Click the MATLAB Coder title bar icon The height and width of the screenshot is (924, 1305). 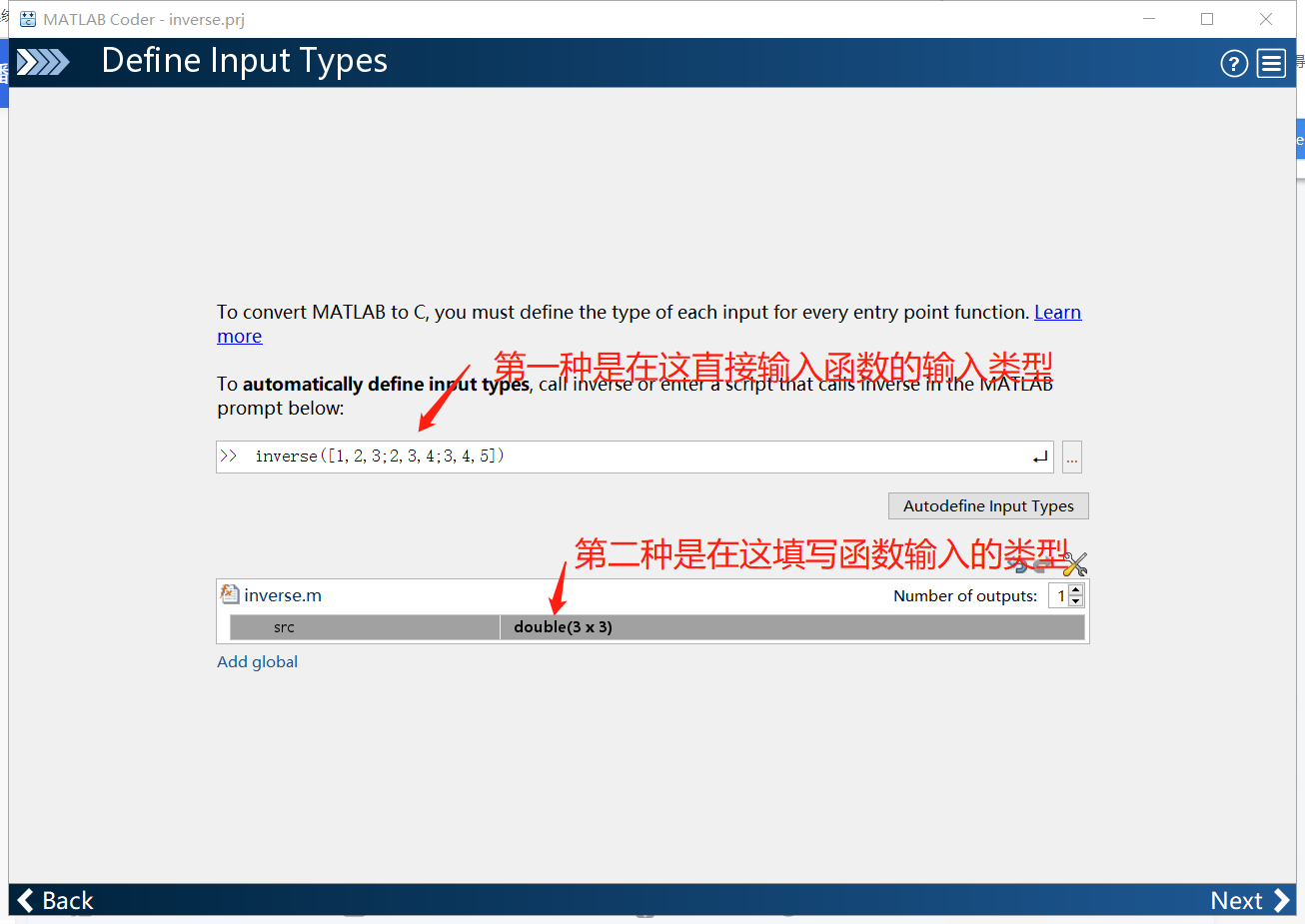28,19
